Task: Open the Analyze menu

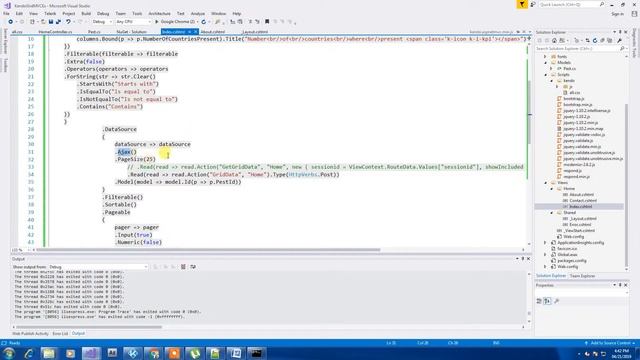Action: click(198, 13)
